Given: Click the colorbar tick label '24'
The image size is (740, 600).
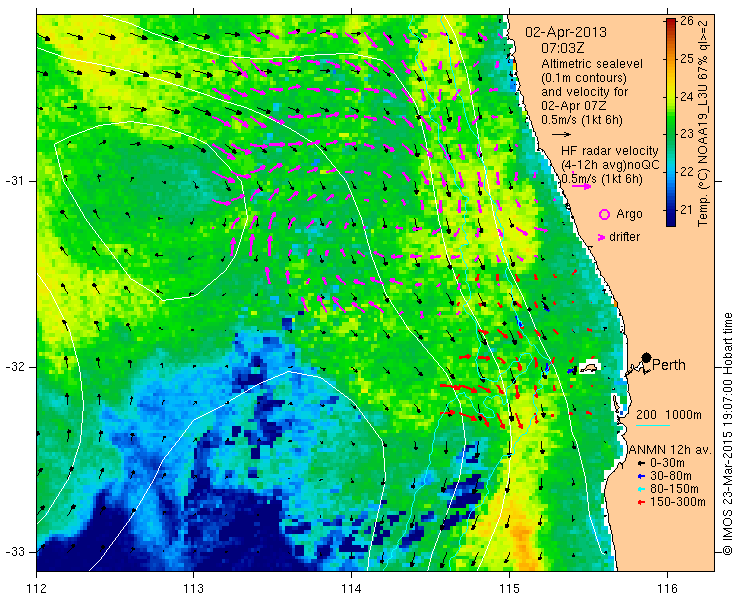Looking at the screenshot, I should tap(686, 96).
